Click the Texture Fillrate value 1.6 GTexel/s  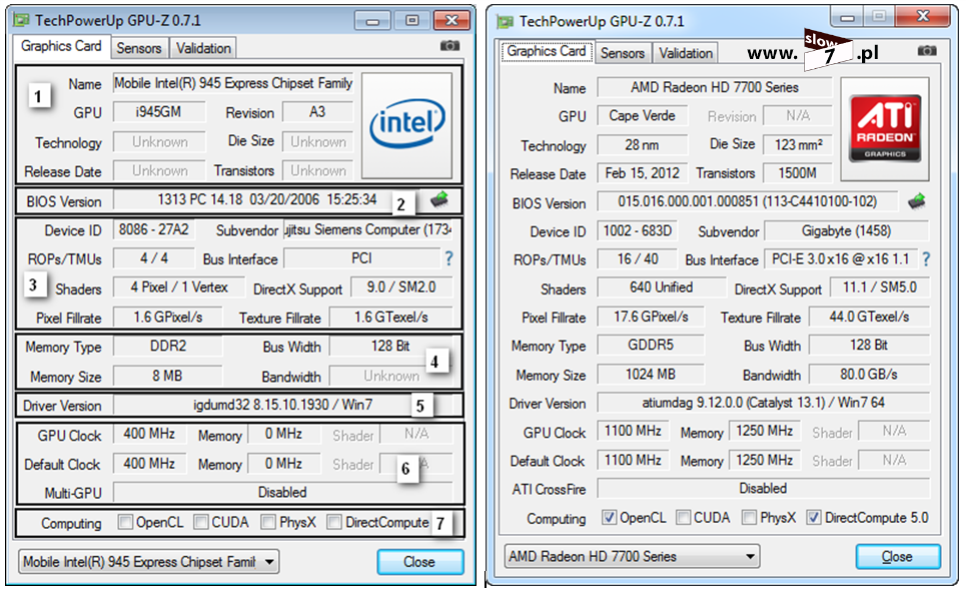pos(391,317)
